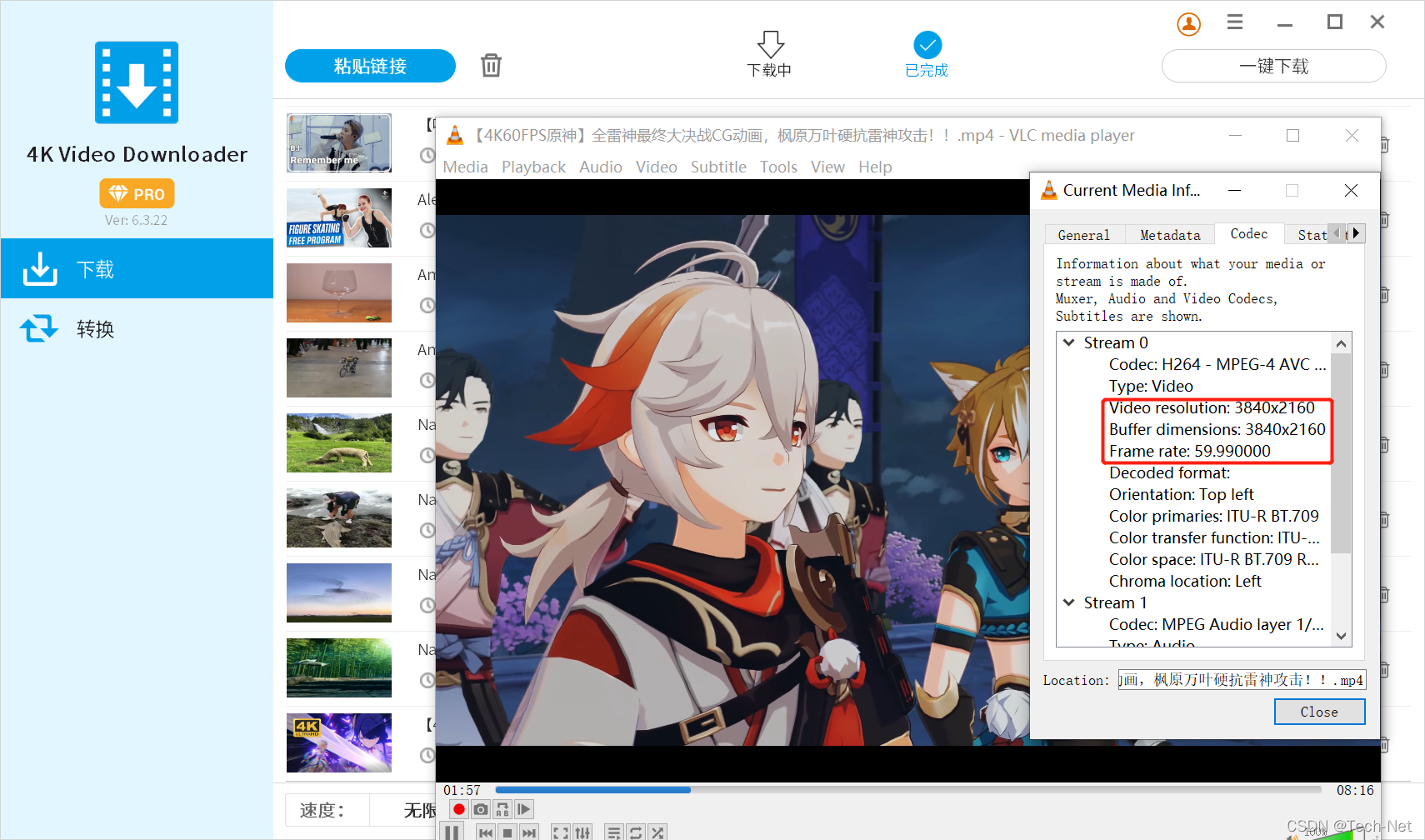Open the Media menu in VLC
The width and height of the screenshot is (1425, 840).
coord(465,167)
